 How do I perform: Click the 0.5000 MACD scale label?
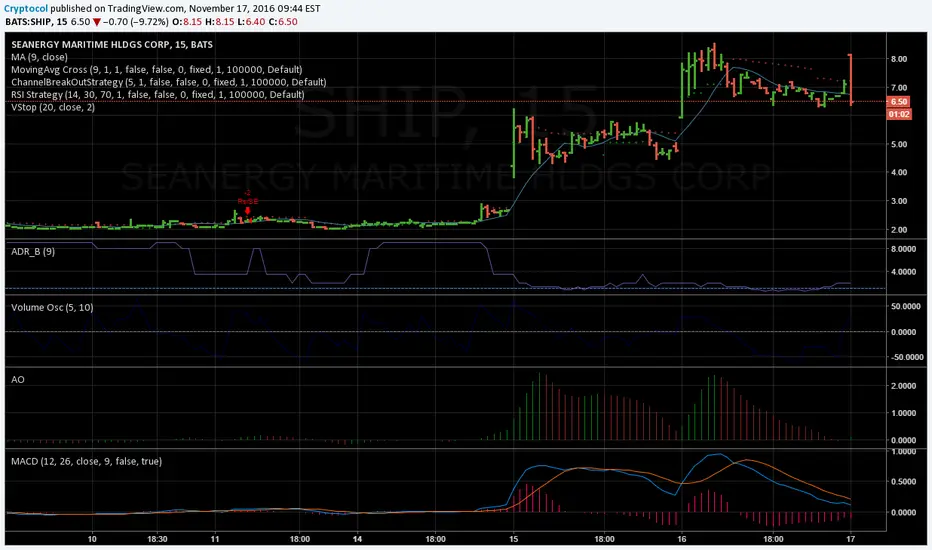point(905,482)
